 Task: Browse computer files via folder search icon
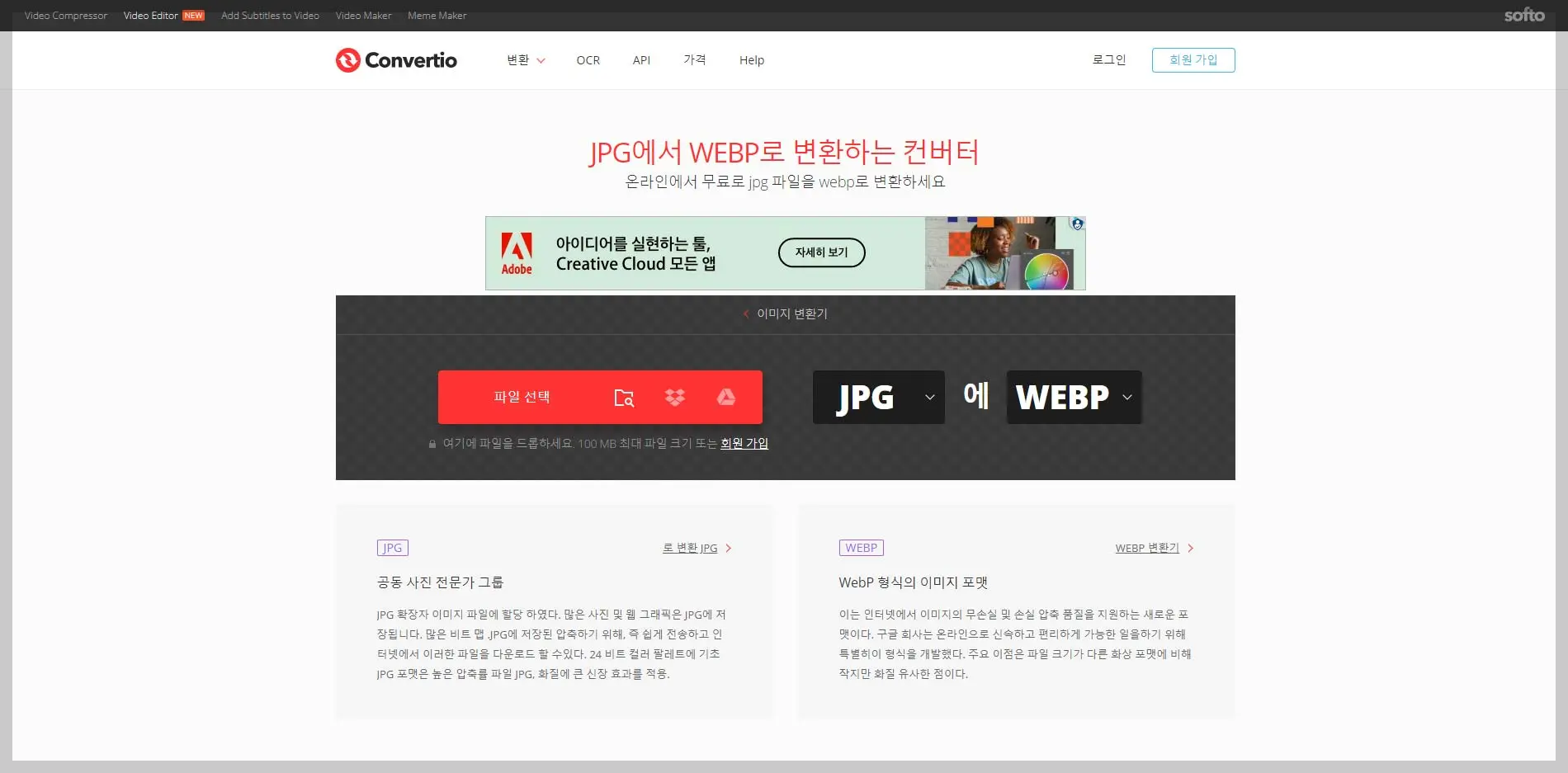coord(624,398)
